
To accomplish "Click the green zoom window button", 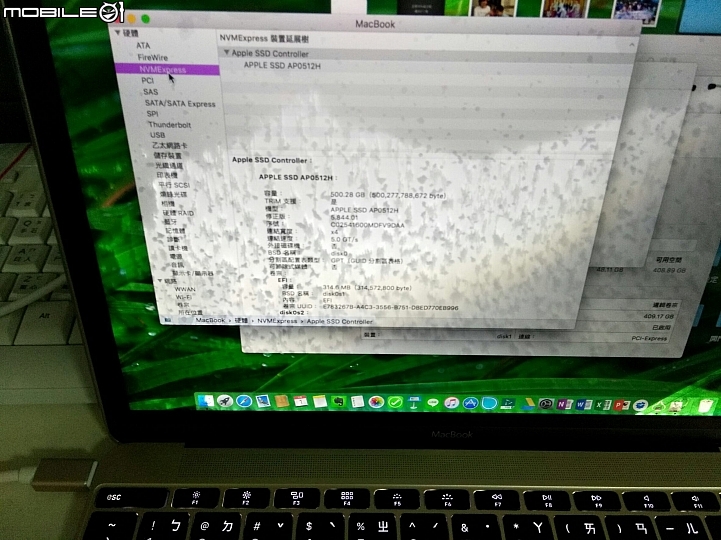I will click(x=146, y=19).
